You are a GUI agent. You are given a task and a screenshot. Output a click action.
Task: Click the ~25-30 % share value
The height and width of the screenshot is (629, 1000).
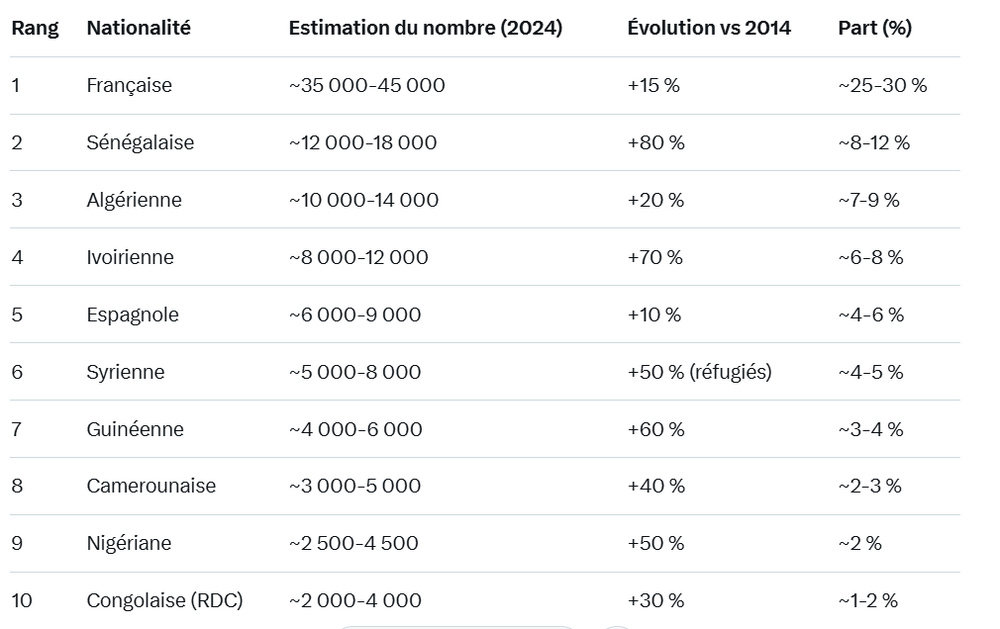882,86
